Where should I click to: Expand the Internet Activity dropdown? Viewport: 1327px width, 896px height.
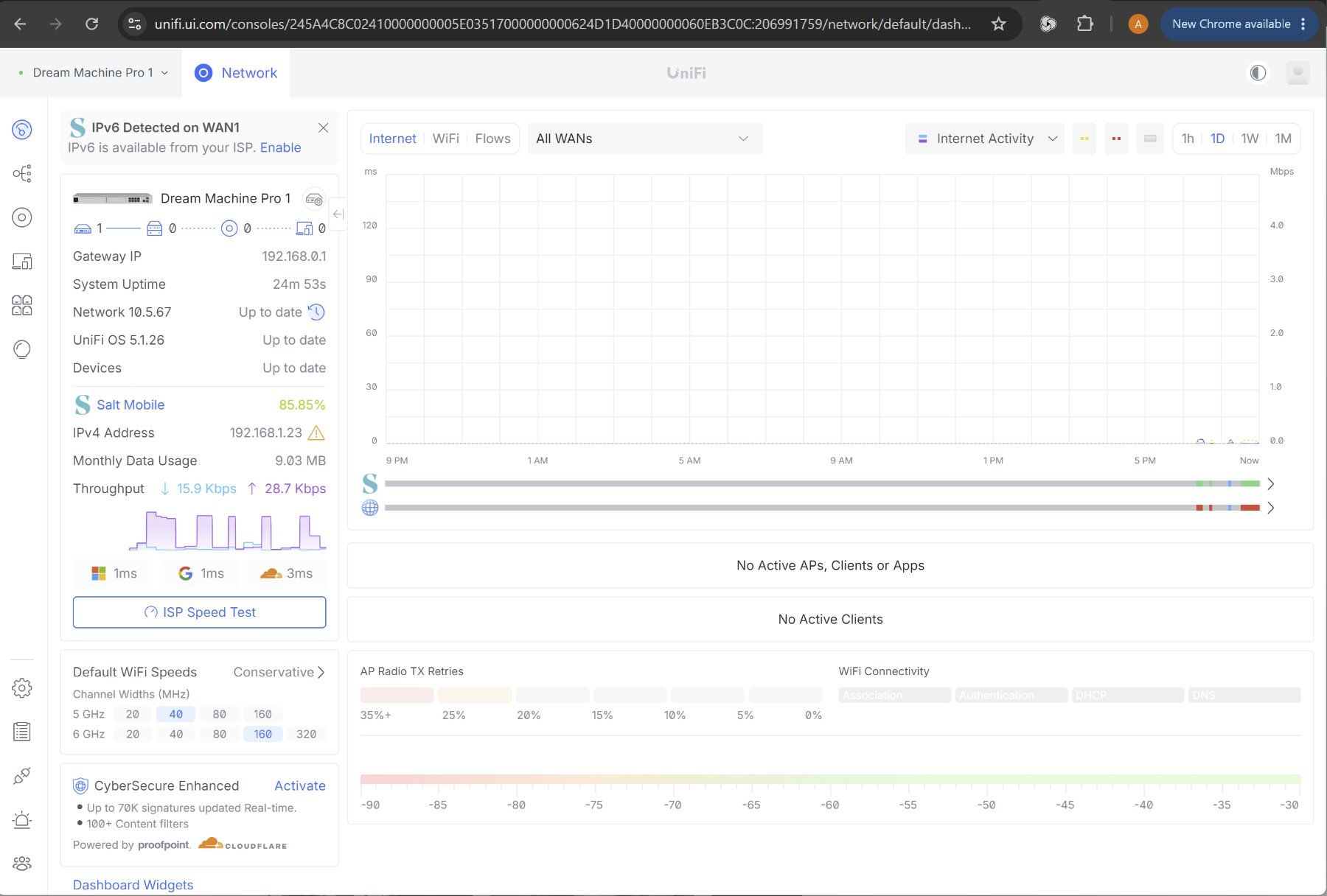point(984,139)
